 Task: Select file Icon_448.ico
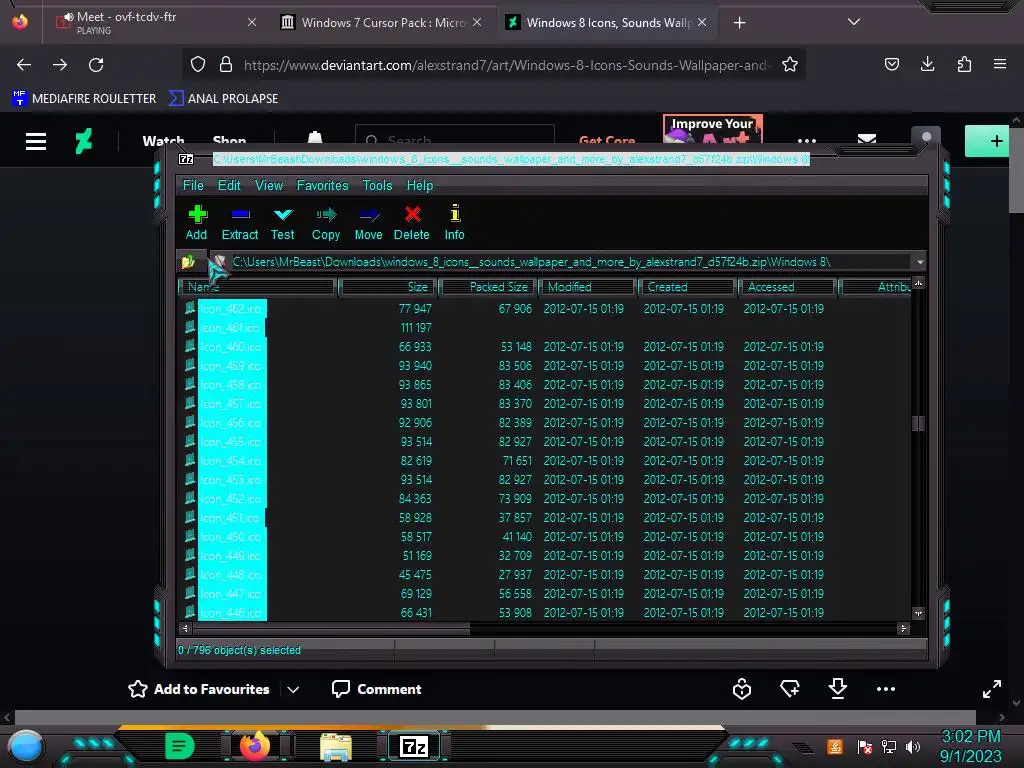click(x=231, y=575)
